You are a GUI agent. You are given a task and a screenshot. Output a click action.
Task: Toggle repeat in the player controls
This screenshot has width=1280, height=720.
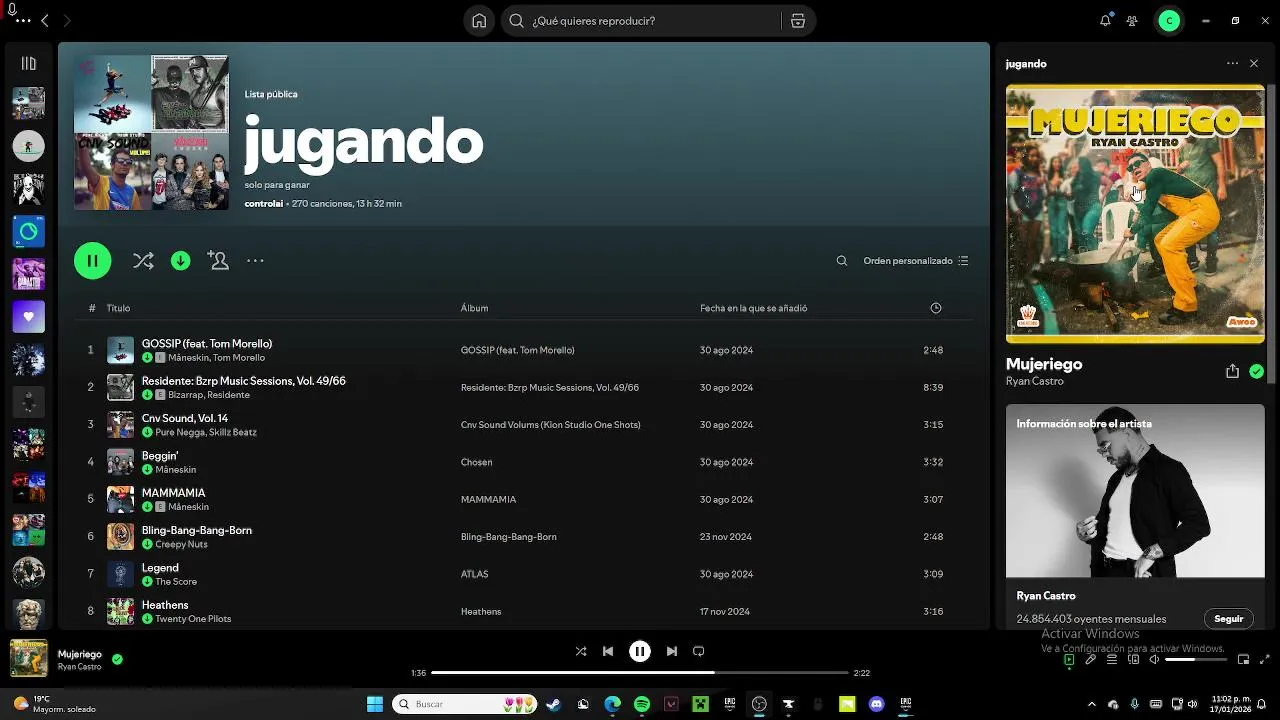pyautogui.click(x=699, y=651)
